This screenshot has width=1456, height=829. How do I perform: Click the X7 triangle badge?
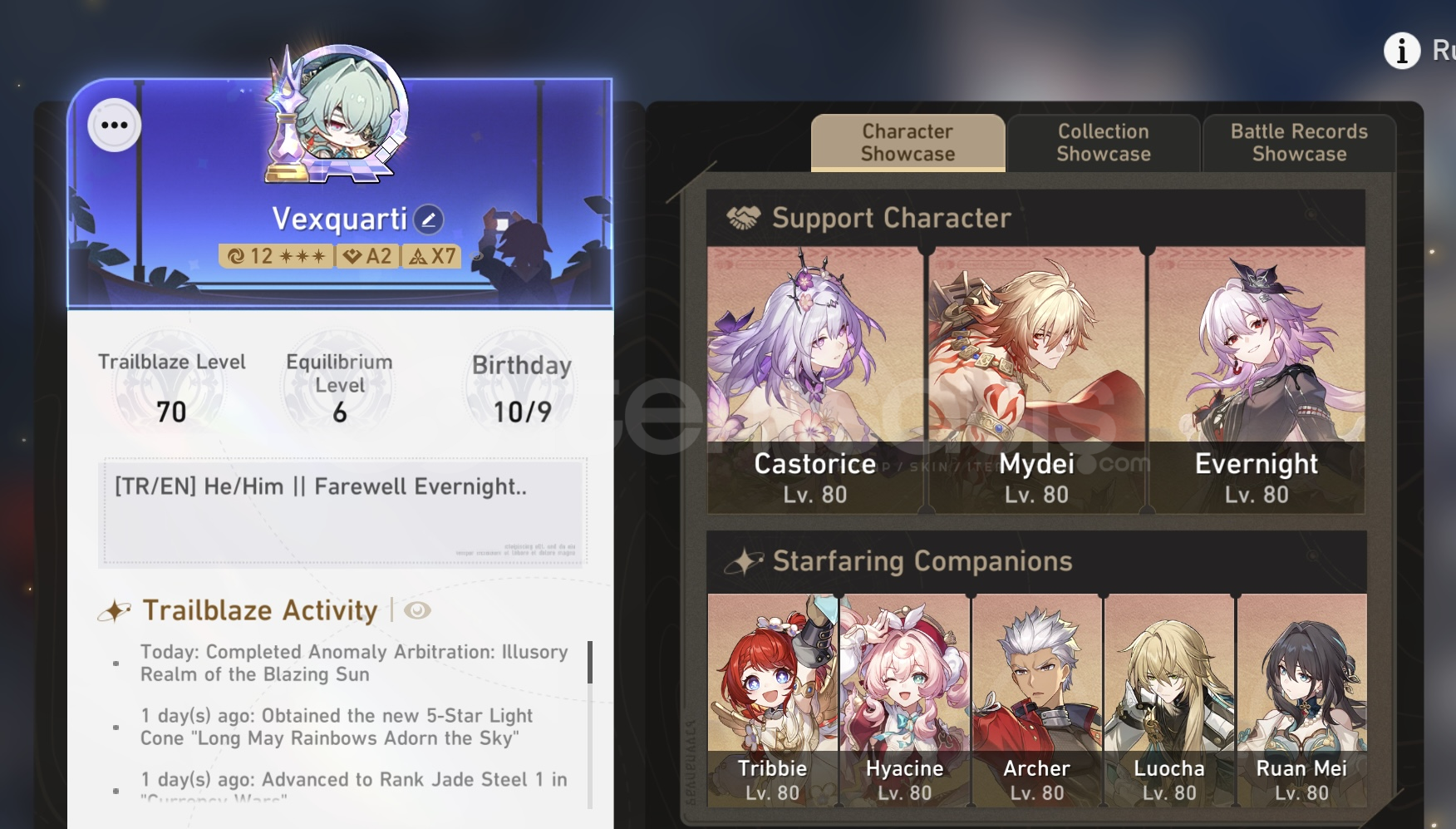coord(431,255)
